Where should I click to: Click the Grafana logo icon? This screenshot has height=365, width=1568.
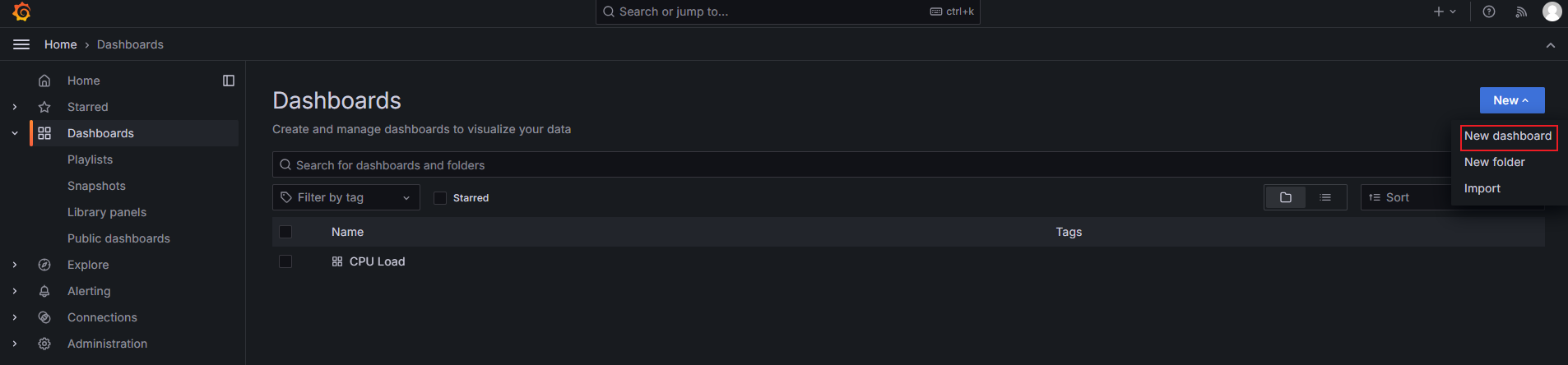click(22, 12)
